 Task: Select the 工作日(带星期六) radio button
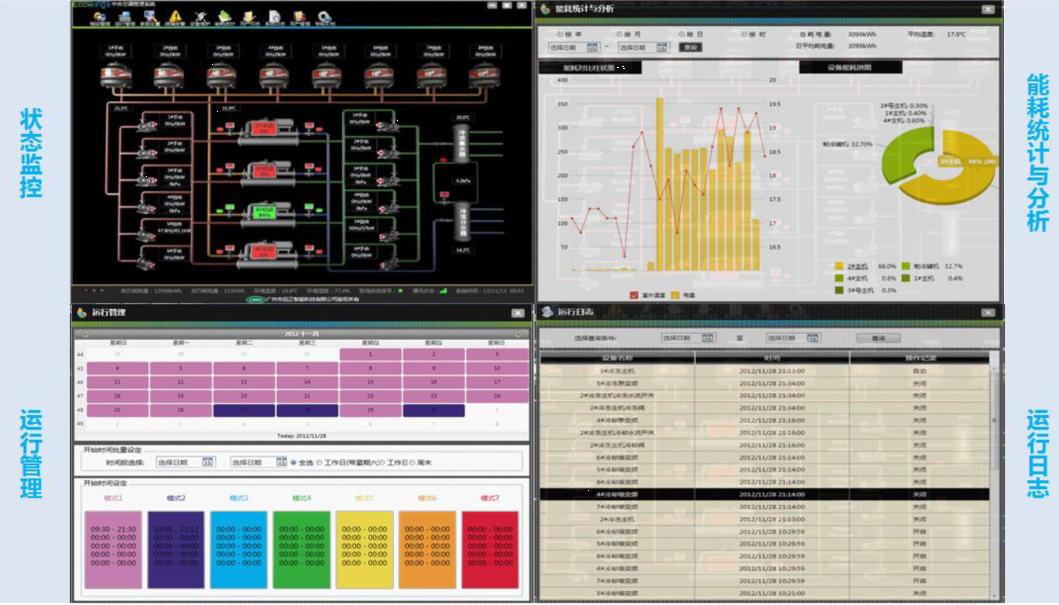319,463
